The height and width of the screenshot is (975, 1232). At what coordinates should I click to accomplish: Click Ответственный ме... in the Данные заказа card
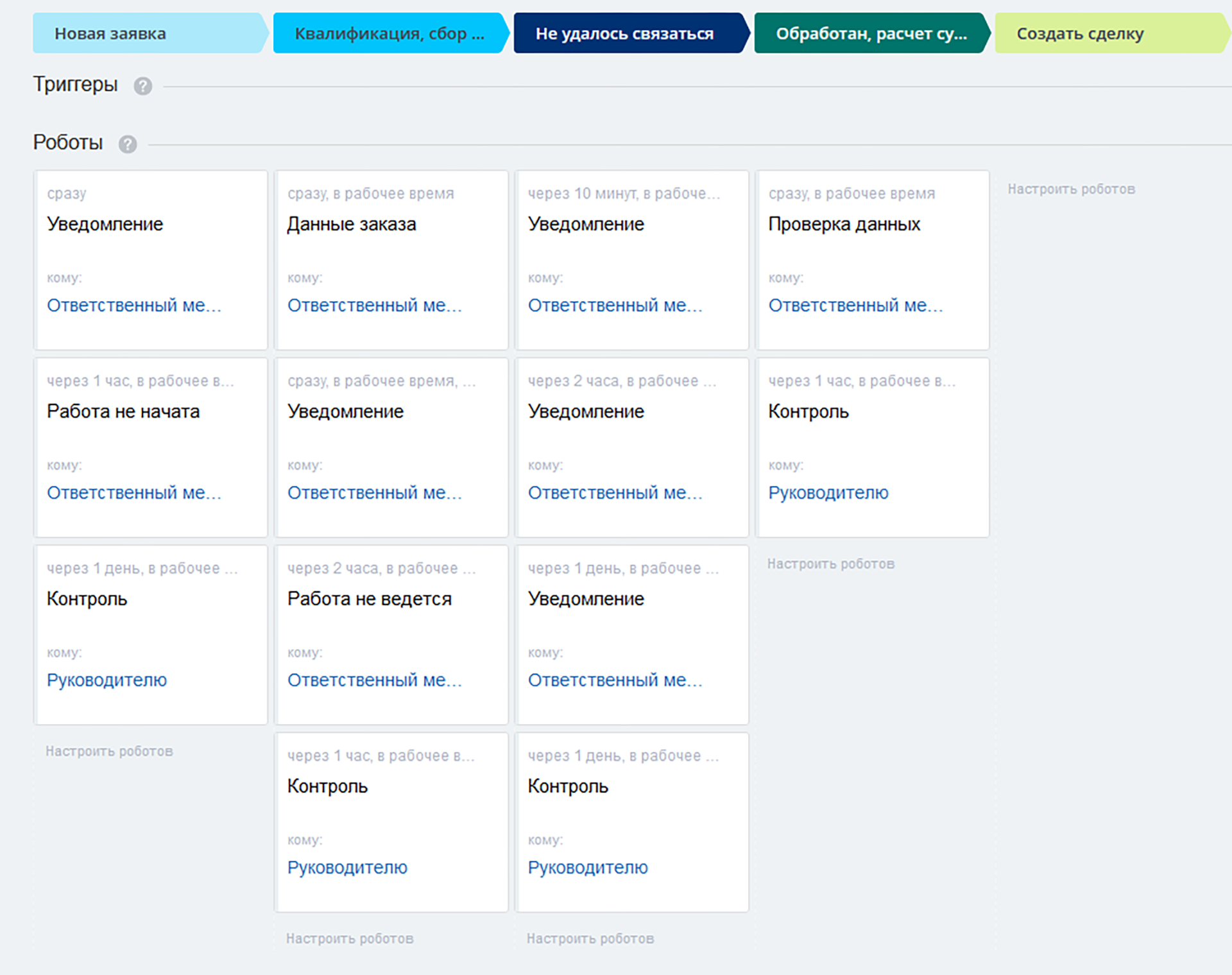coord(374,306)
